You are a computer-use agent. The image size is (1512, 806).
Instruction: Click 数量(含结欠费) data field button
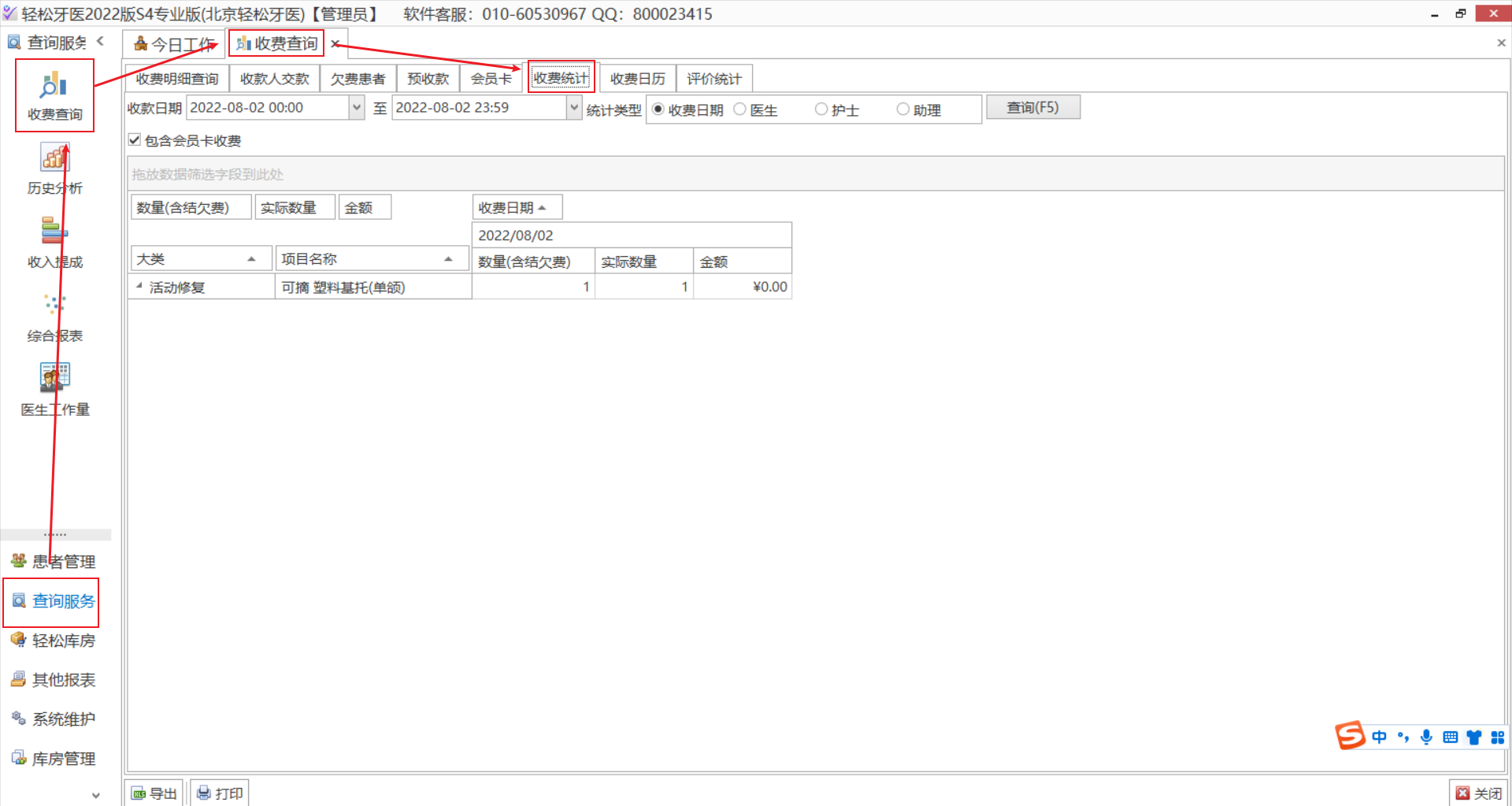click(191, 207)
